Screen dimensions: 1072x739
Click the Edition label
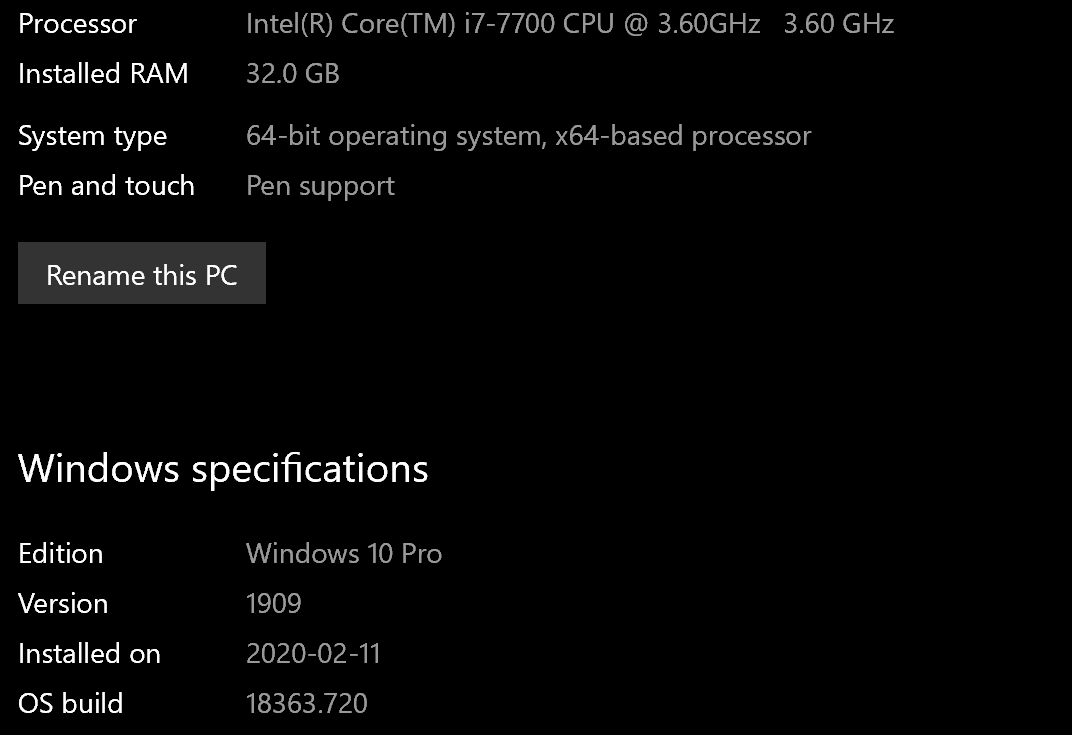(x=60, y=554)
